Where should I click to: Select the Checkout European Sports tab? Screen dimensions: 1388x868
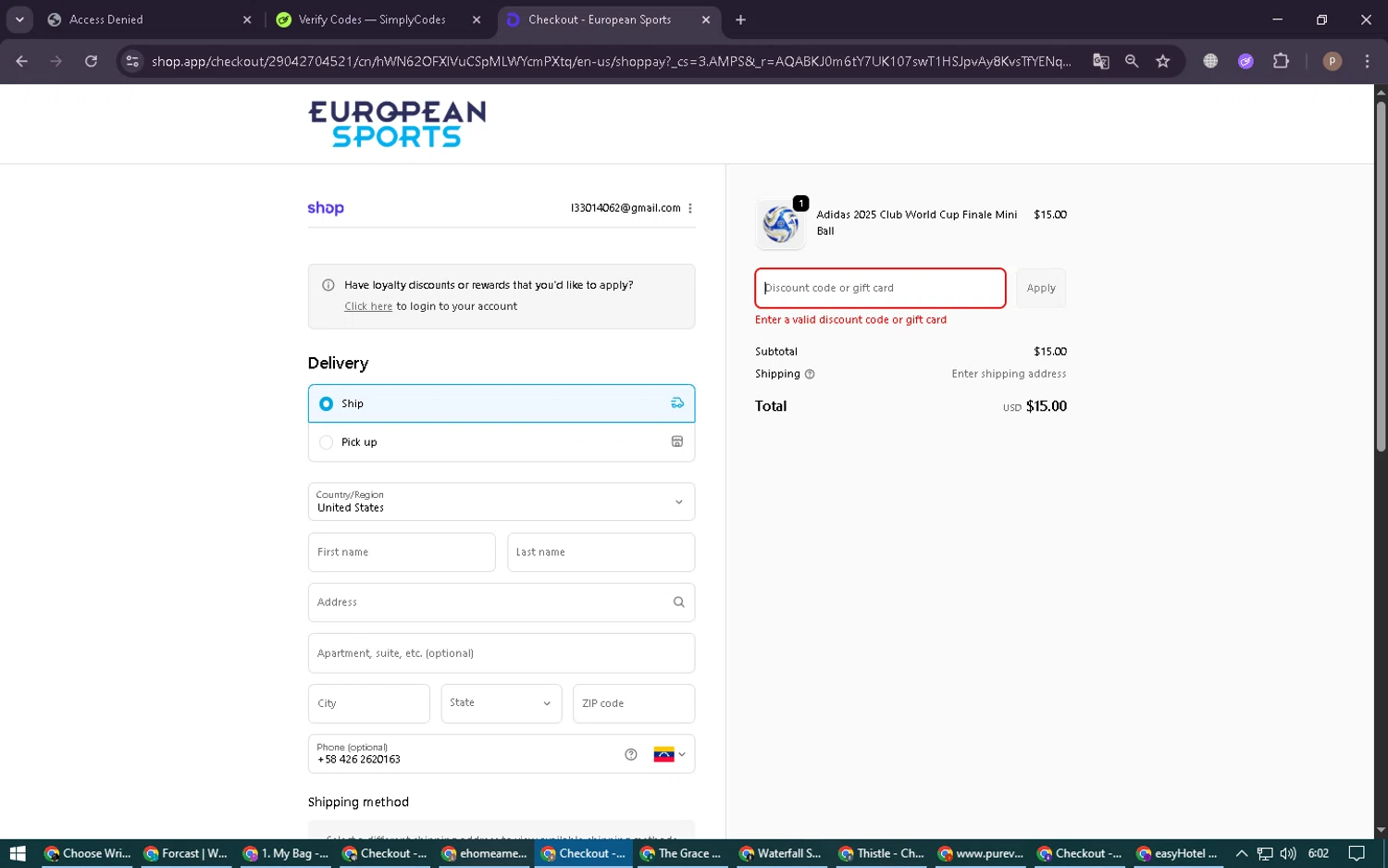click(x=608, y=19)
